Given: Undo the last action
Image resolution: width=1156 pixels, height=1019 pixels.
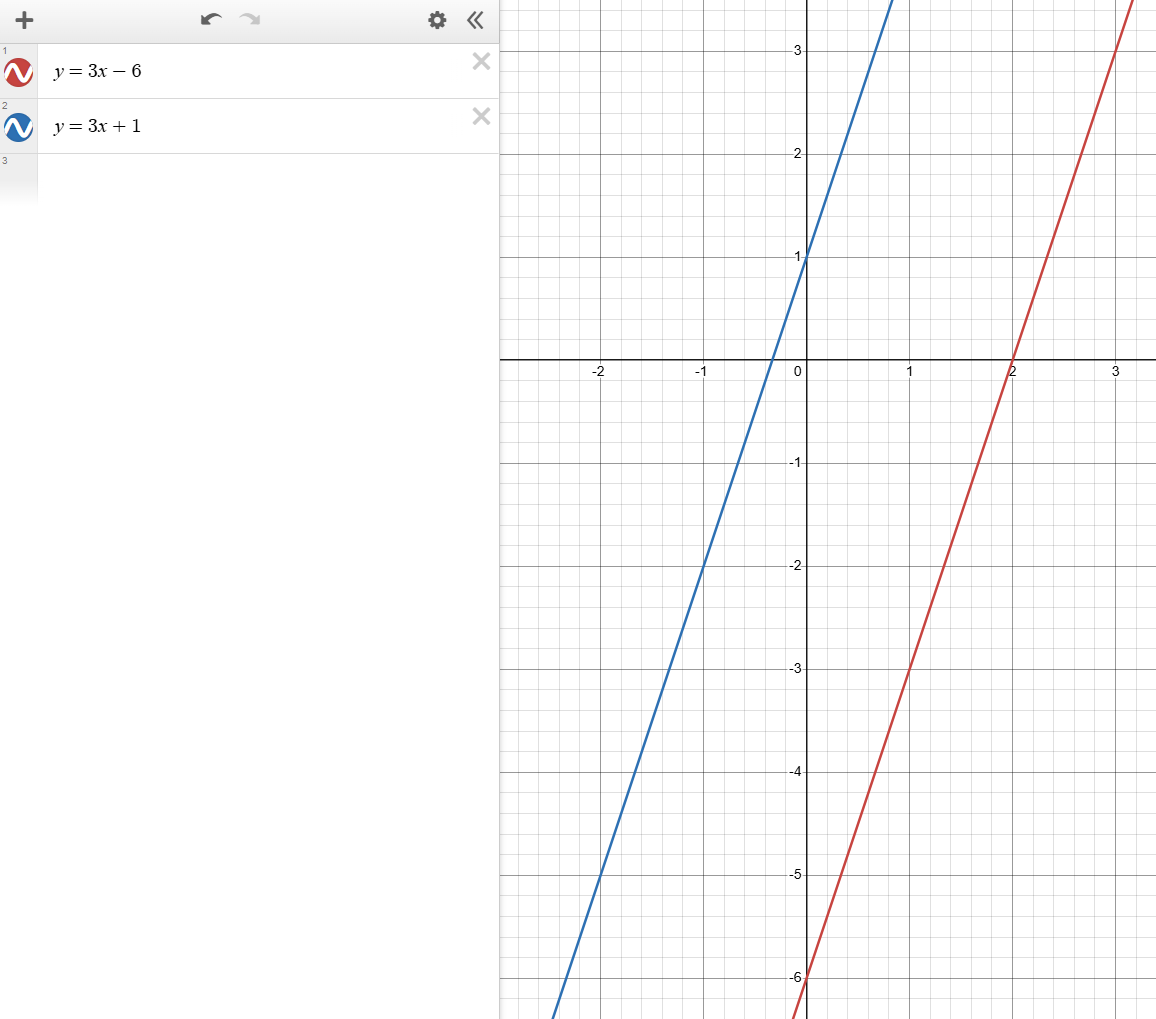Looking at the screenshot, I should (210, 20).
